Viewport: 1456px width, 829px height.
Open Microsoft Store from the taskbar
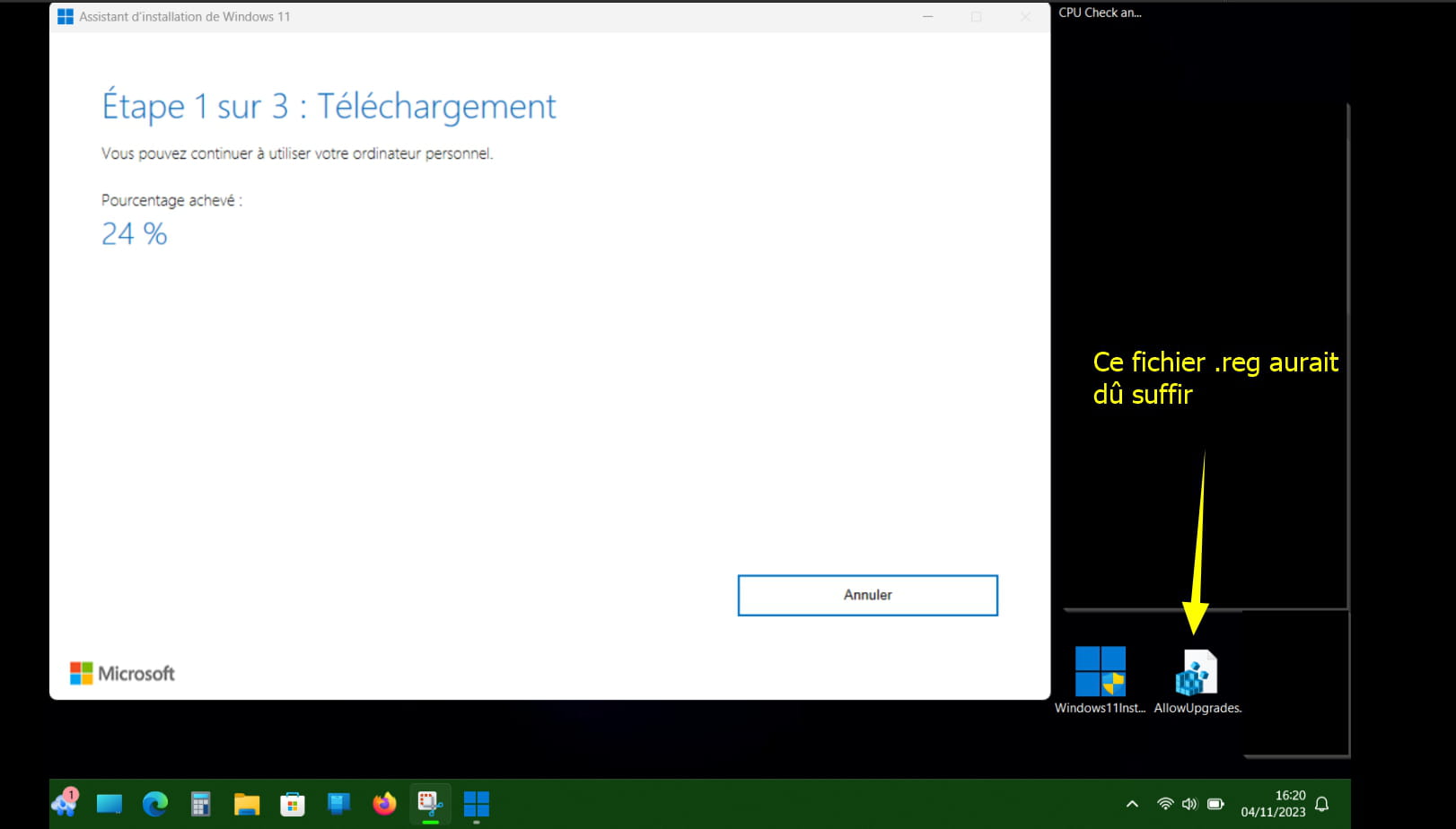click(293, 804)
